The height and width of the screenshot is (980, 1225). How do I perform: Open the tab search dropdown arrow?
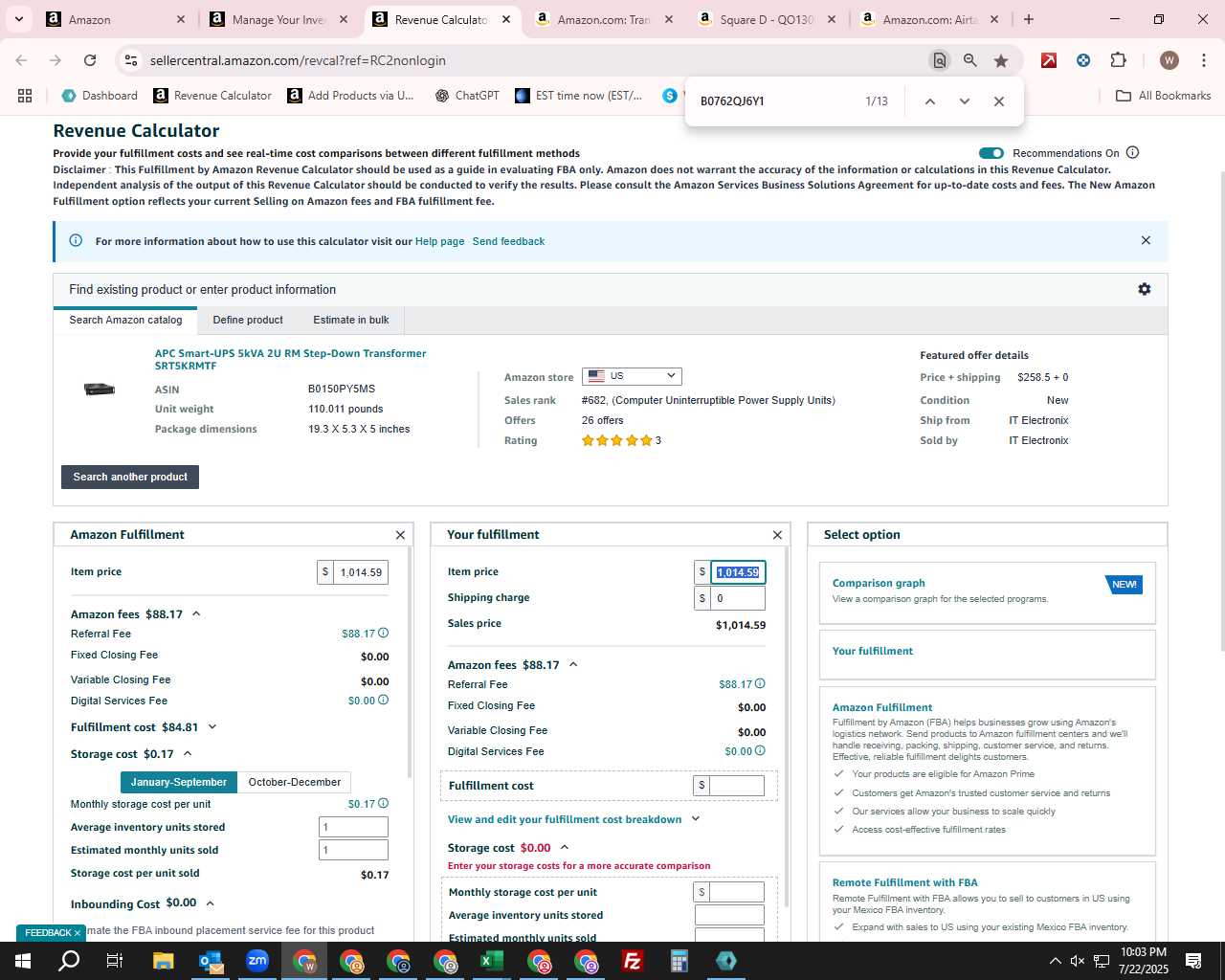click(x=18, y=19)
